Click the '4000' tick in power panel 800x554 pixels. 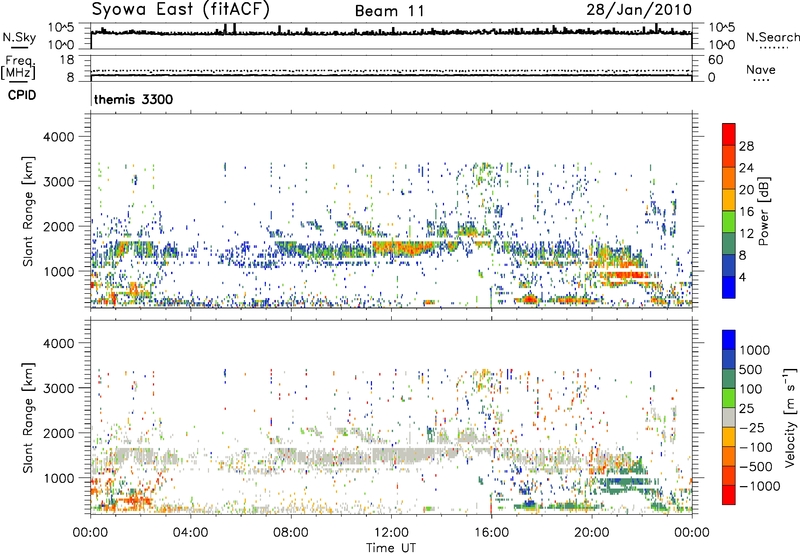pos(58,137)
